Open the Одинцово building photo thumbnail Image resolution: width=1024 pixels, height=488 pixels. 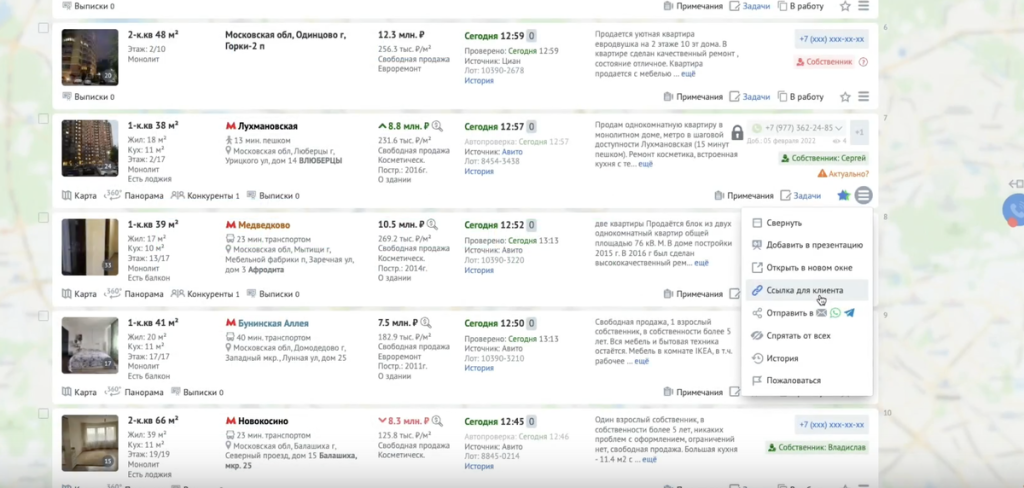[x=90, y=57]
